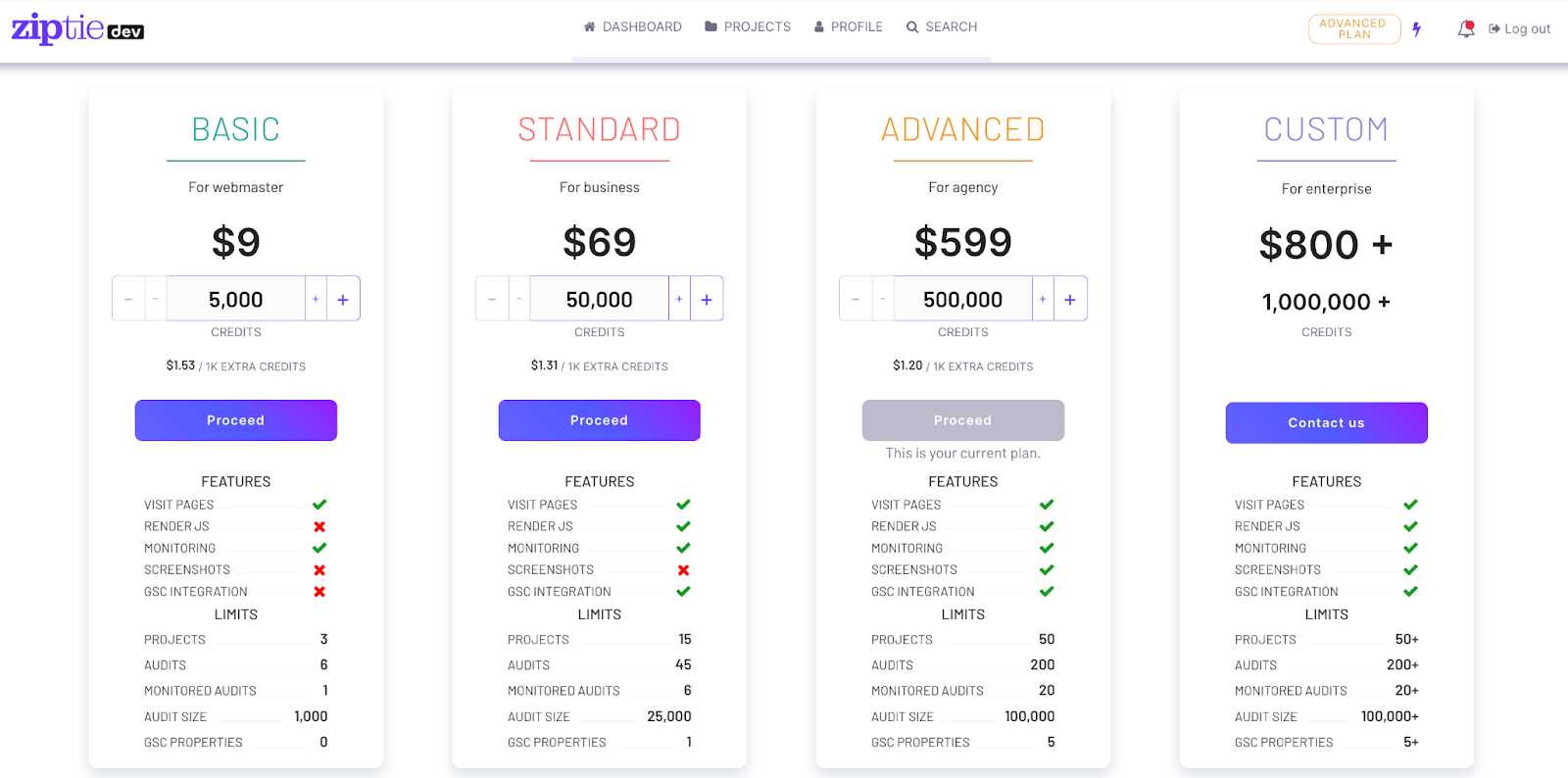Click Proceed under the Basic plan

click(x=236, y=420)
